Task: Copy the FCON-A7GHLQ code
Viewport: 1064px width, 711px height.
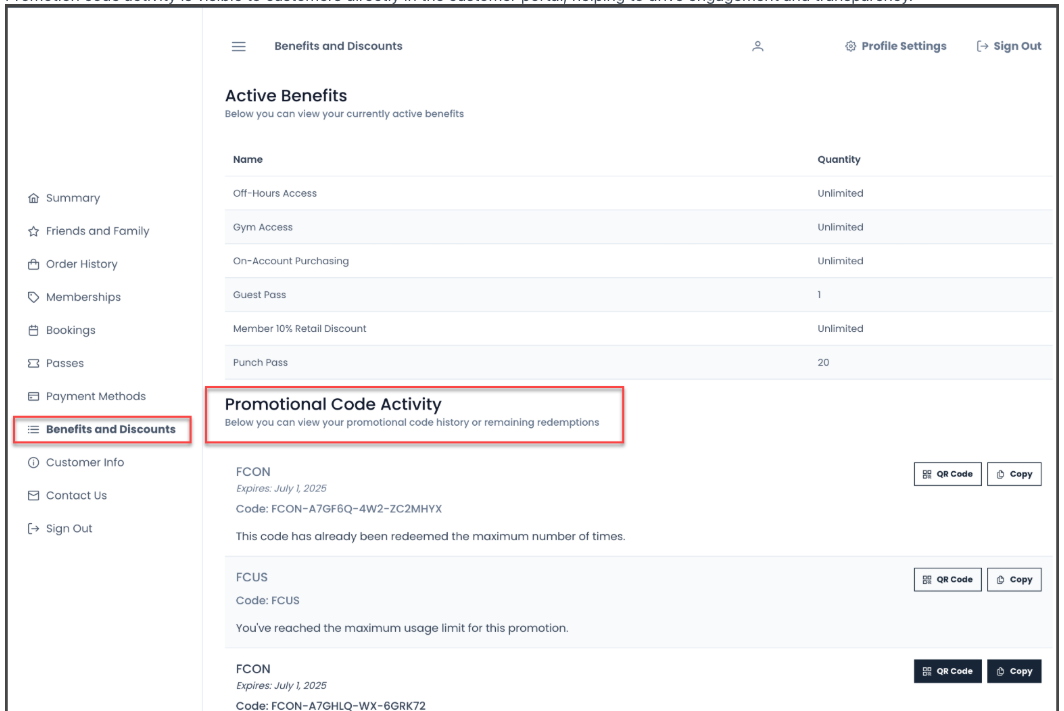Action: click(x=1014, y=671)
